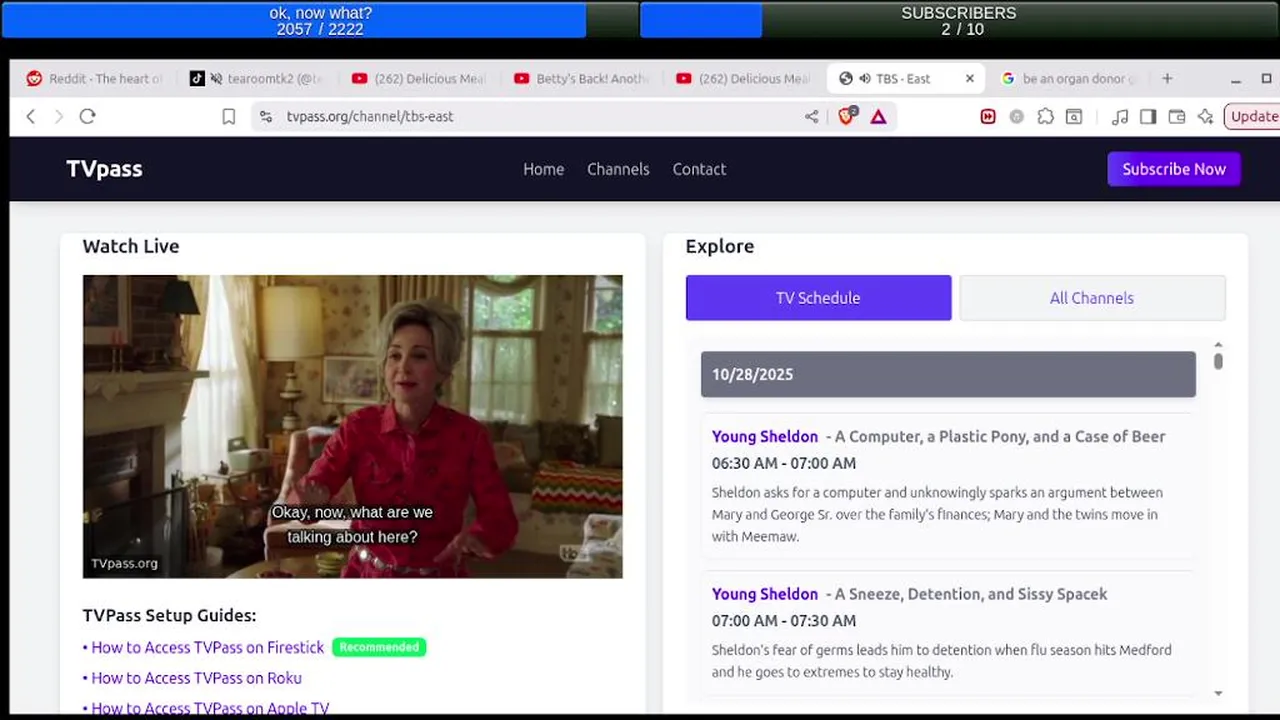
Task: Open How to Access TVPass on Roku
Action: [x=196, y=678]
